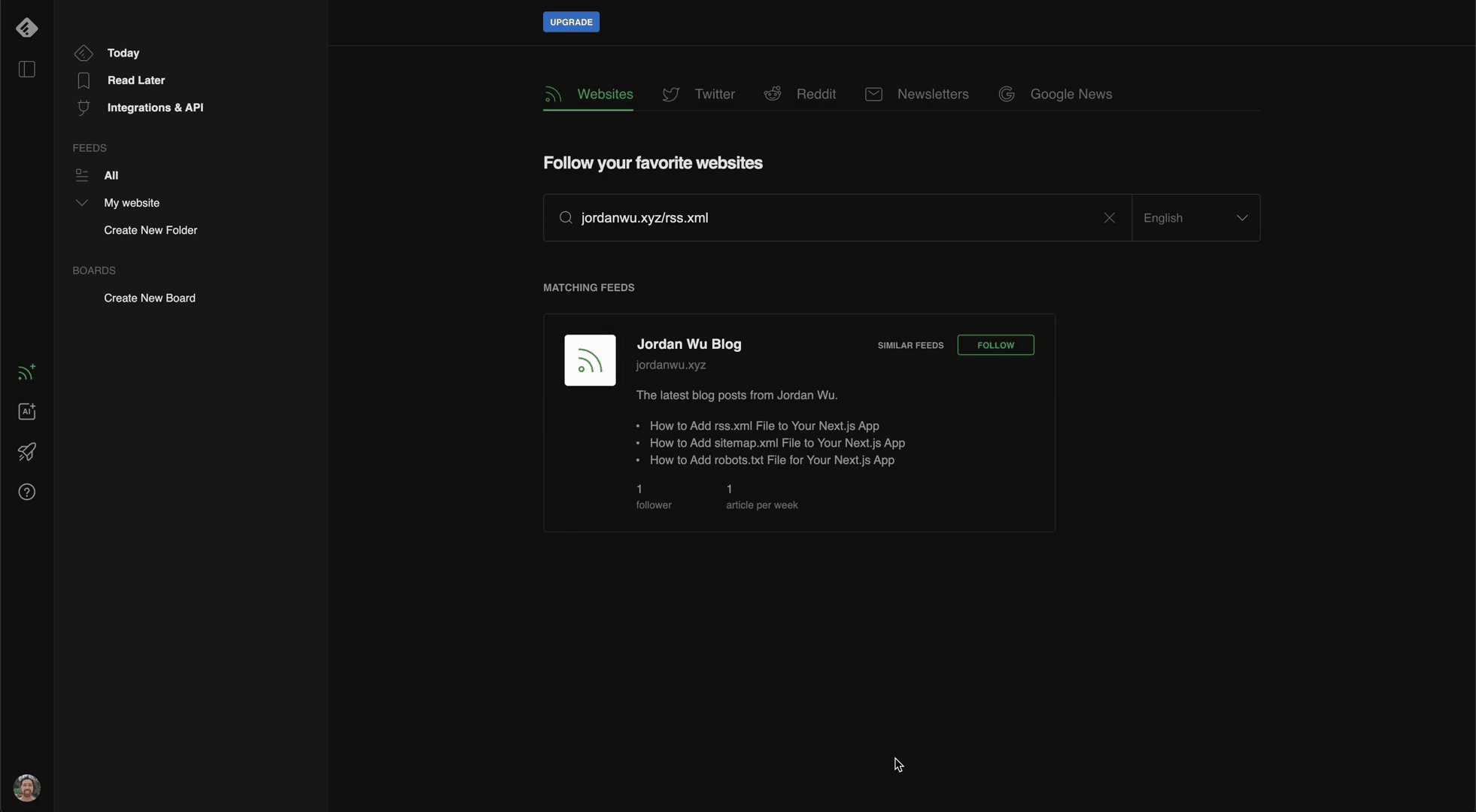The height and width of the screenshot is (812, 1476).
Task: Open the Today view
Action: (123, 53)
